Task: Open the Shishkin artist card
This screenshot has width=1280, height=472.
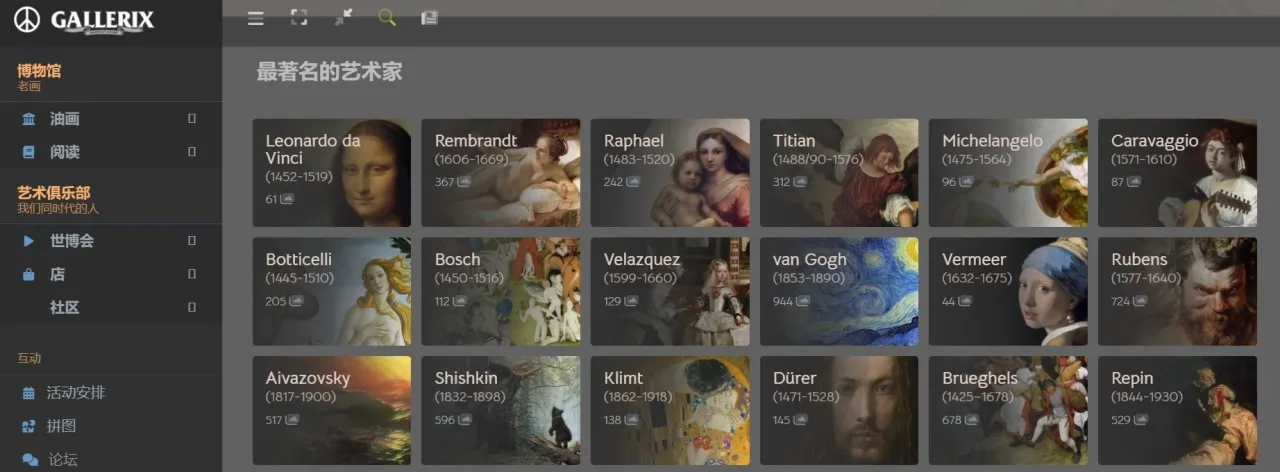Action: click(501, 411)
